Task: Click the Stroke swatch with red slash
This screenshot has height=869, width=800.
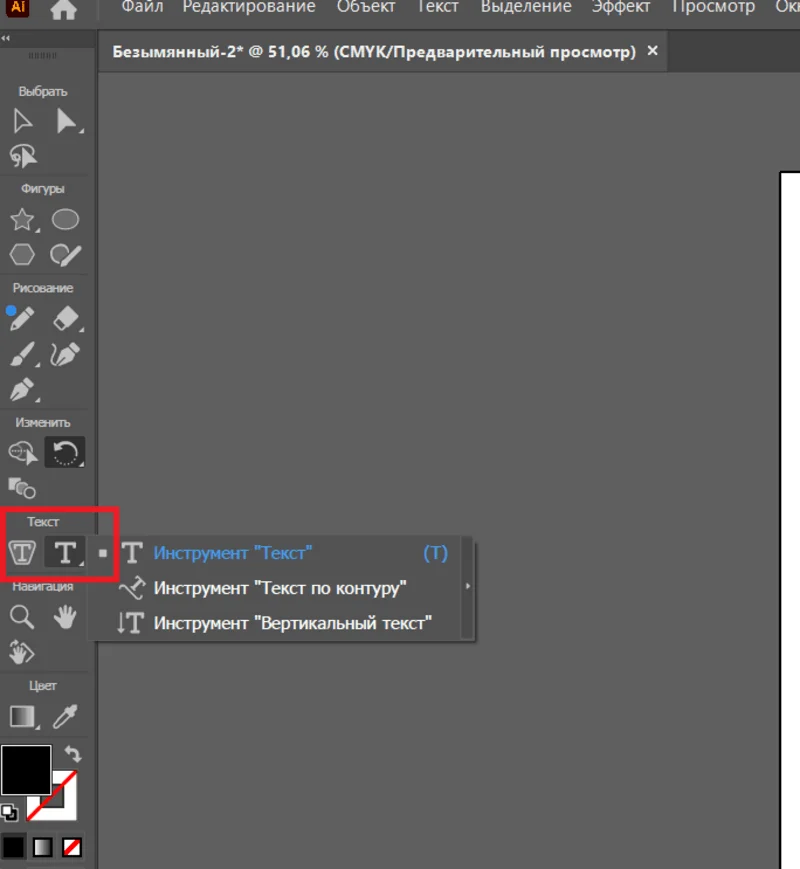Action: [x=64, y=809]
